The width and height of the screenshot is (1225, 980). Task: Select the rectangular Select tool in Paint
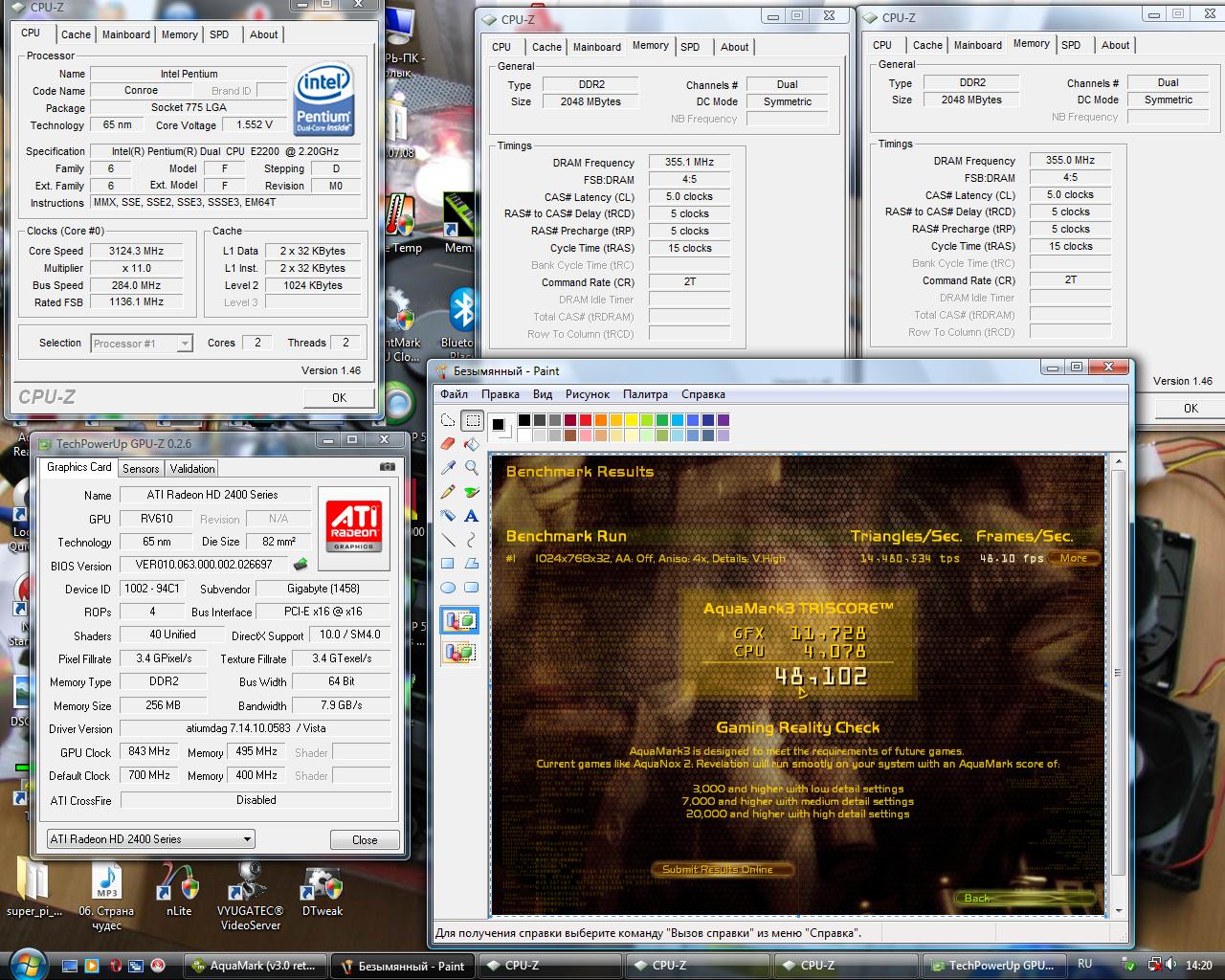click(x=472, y=420)
